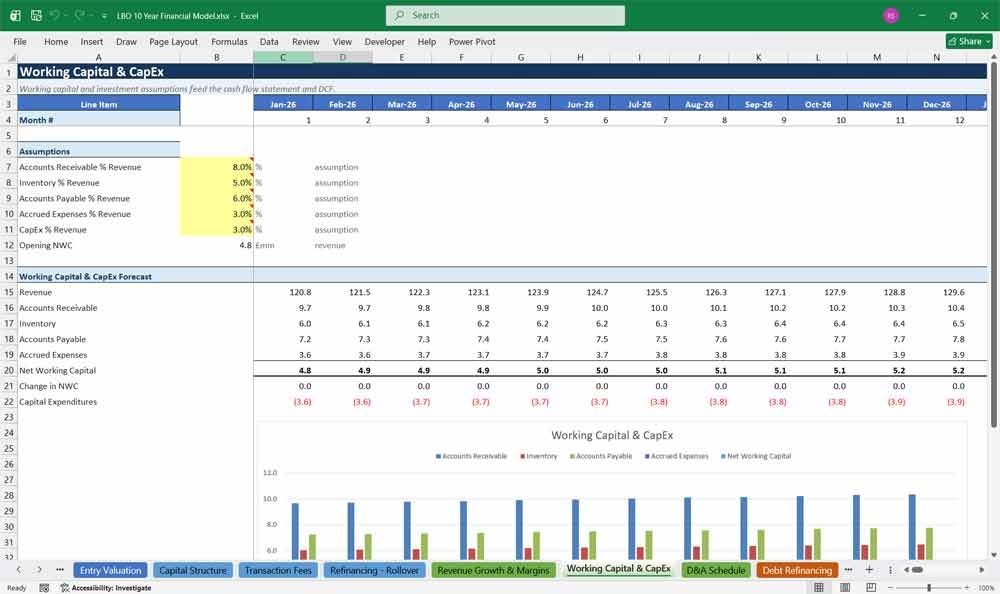Click Accounts Receivable legend entry in chart

(471, 456)
